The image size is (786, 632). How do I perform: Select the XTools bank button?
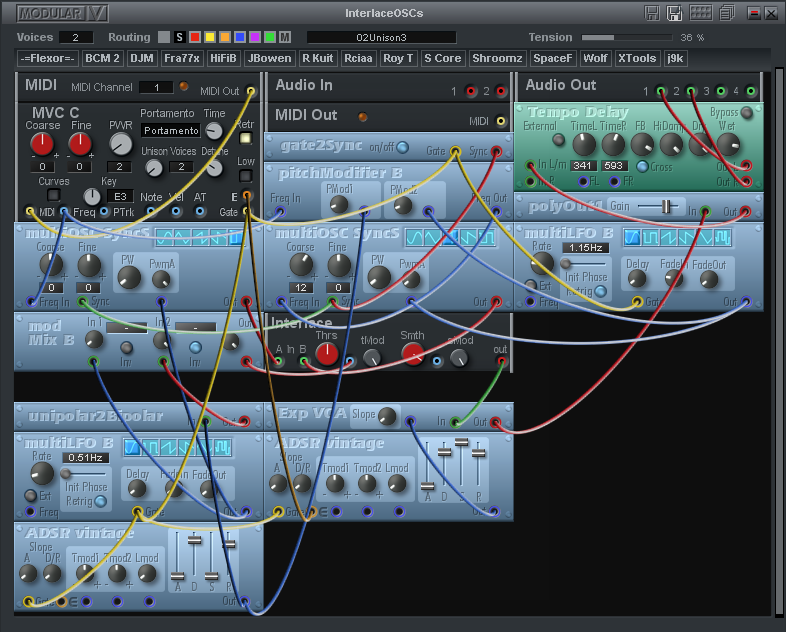(638, 58)
